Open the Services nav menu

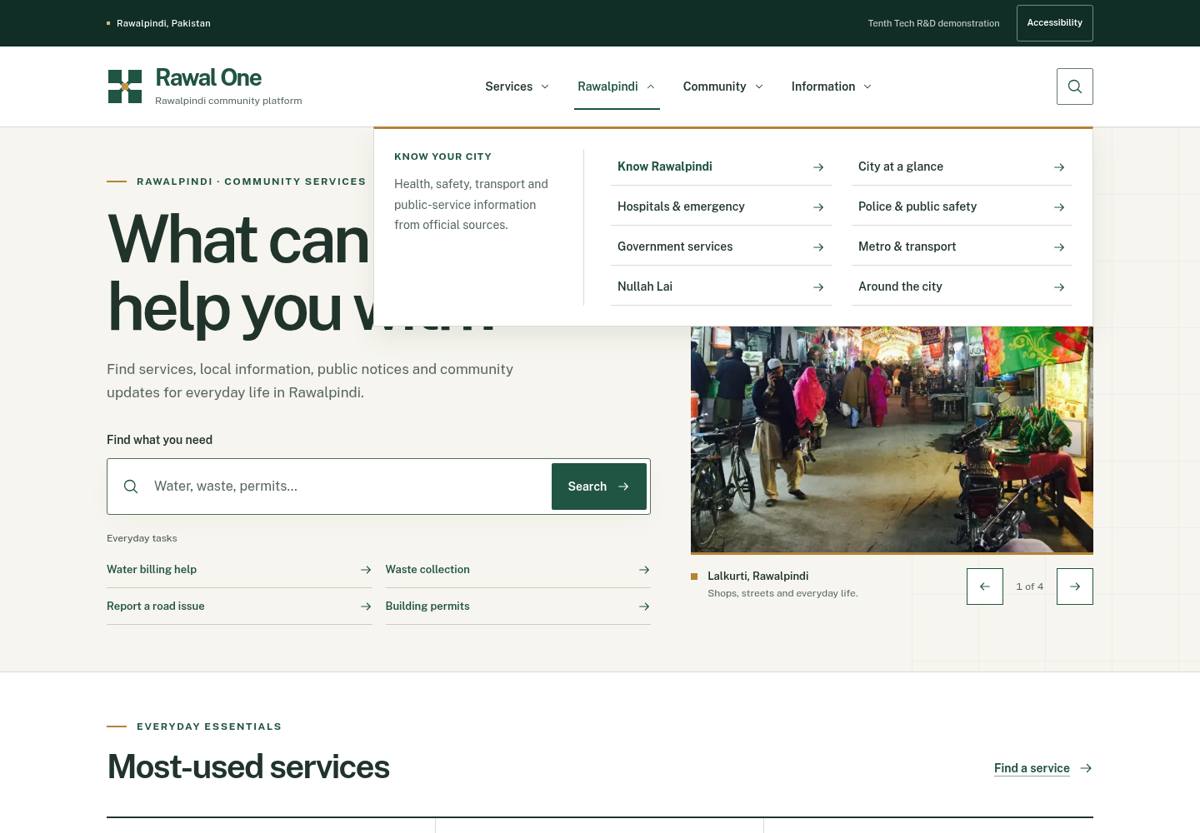pos(517,87)
